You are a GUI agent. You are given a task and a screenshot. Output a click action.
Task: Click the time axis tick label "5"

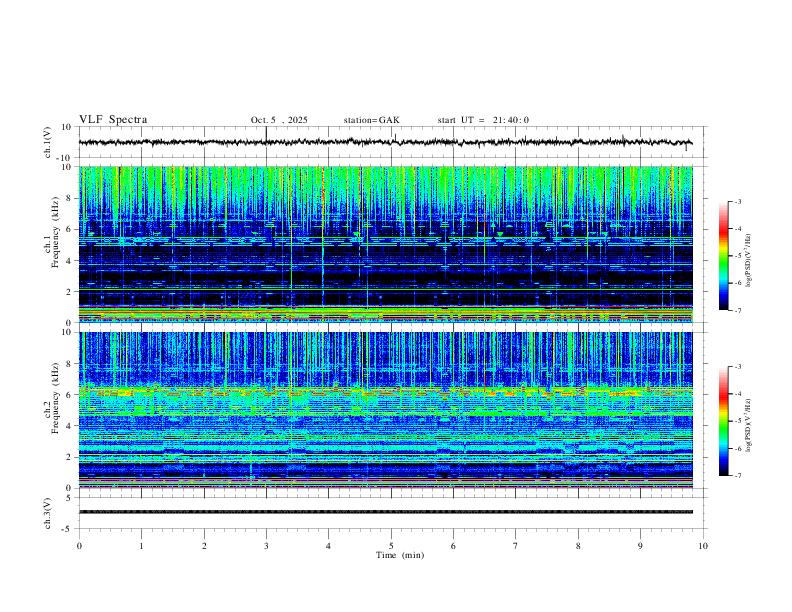(x=391, y=546)
